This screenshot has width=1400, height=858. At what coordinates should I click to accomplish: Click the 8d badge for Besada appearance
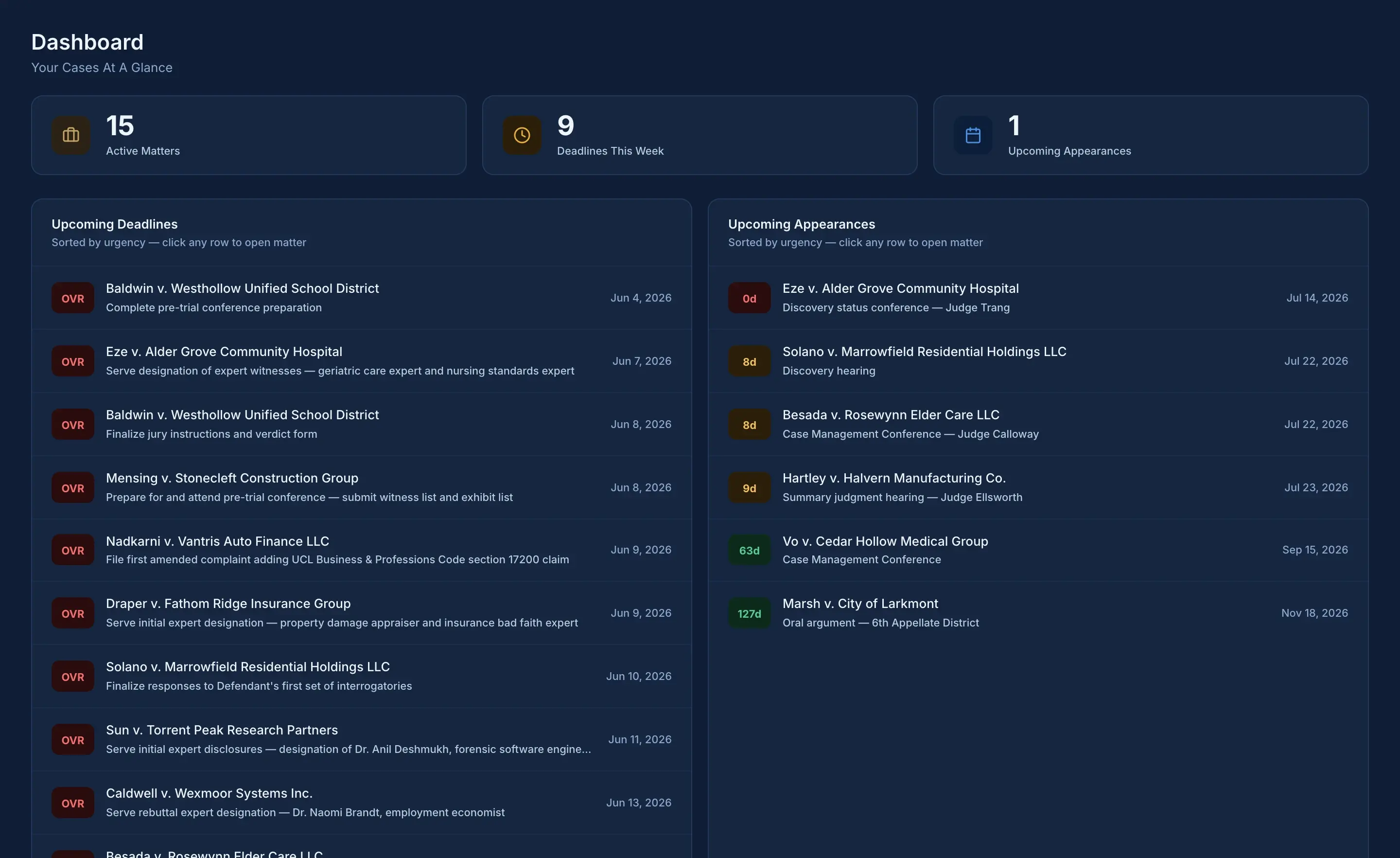[x=750, y=424]
